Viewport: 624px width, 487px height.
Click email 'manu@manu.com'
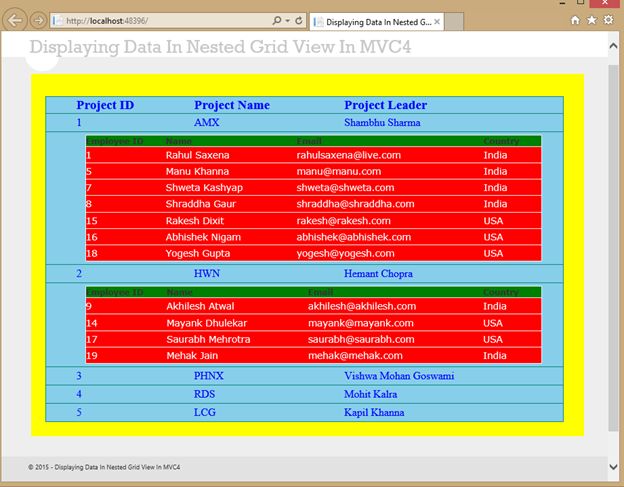click(339, 171)
